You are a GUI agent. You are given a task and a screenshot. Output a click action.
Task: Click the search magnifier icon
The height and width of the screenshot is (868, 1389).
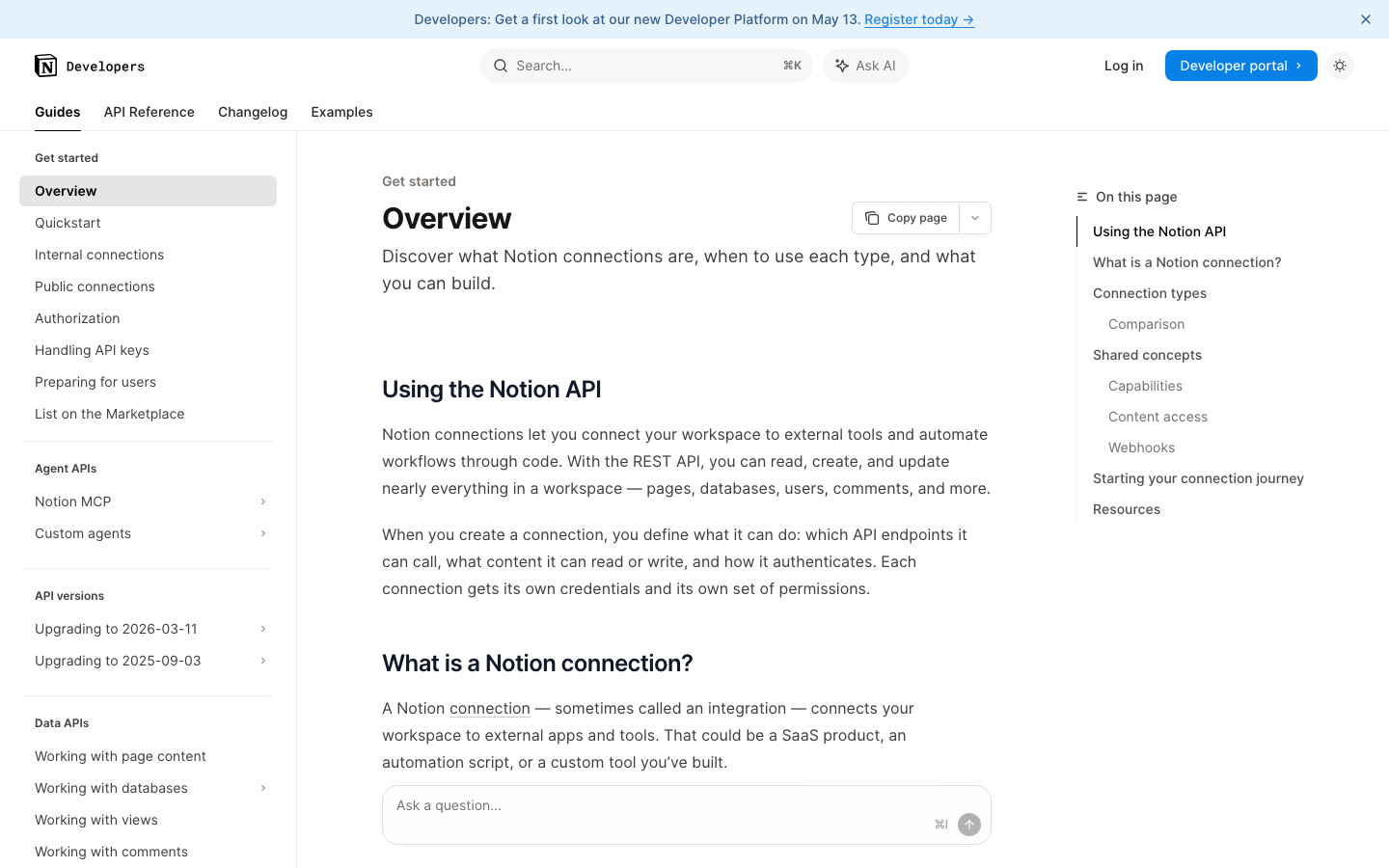(x=501, y=66)
